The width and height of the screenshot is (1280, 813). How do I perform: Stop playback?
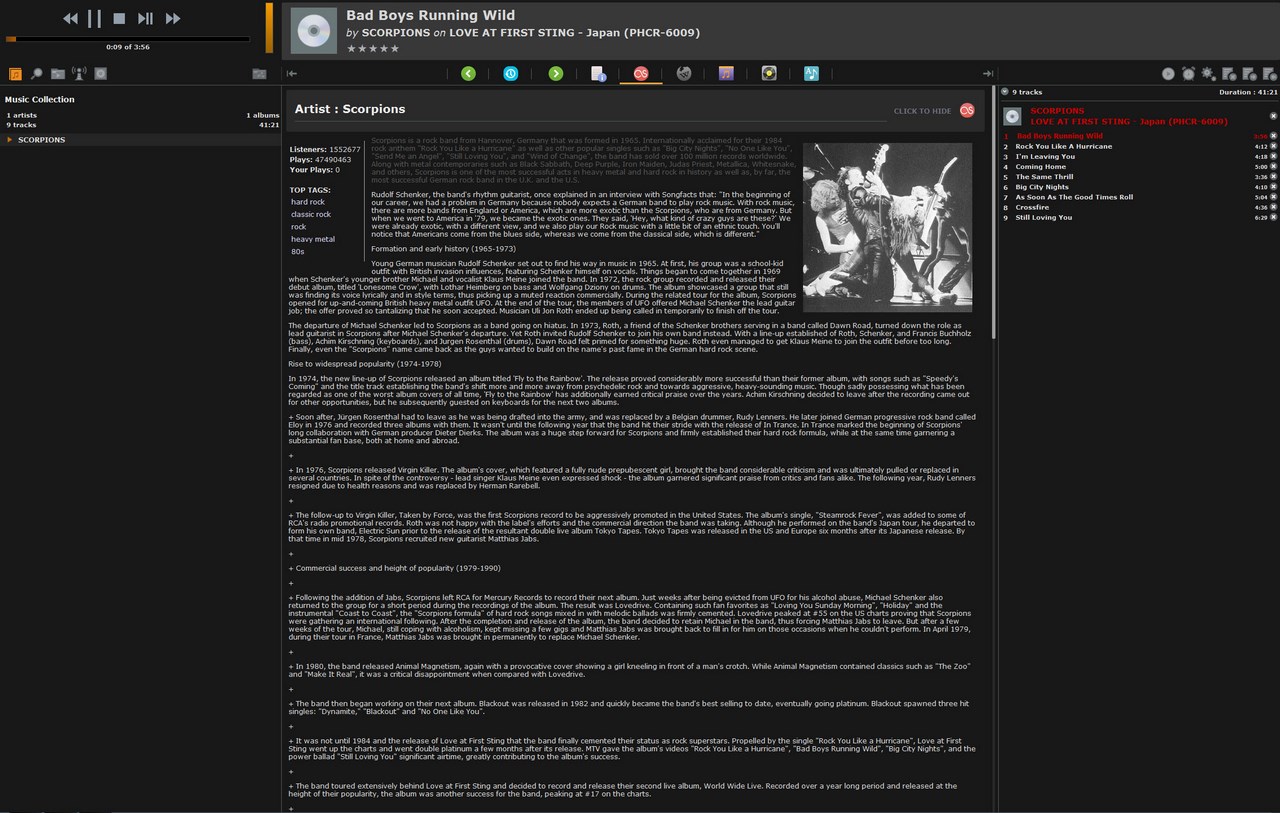[119, 18]
